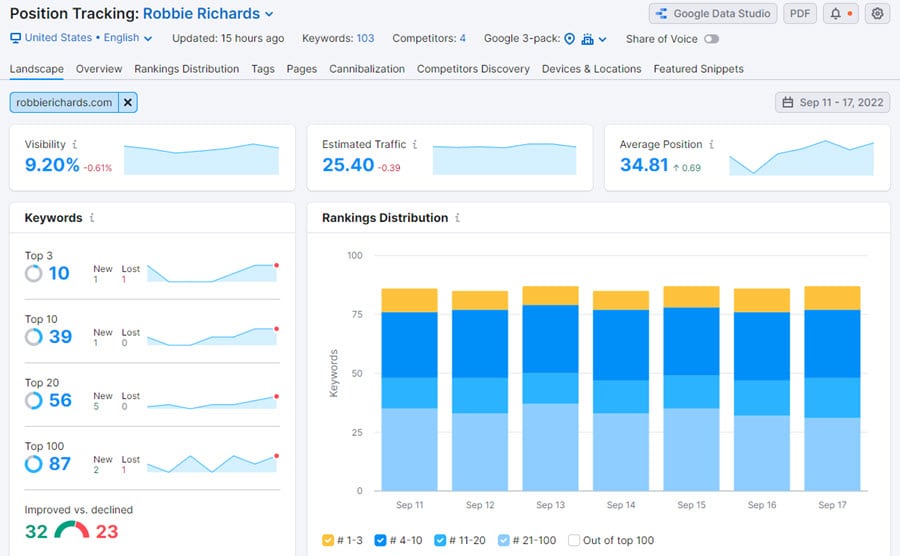This screenshot has height=556, width=900.
Task: Open the United States English location dropdown
Action: pos(81,39)
